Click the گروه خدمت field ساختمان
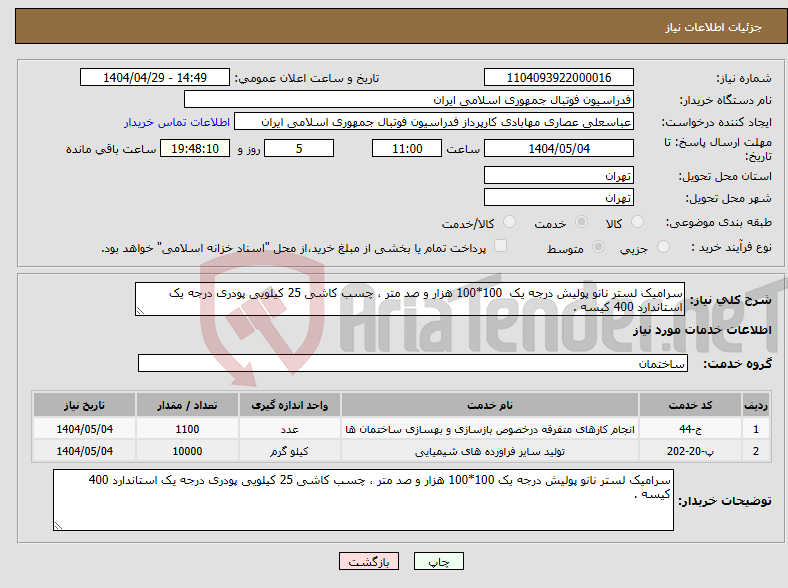 [x=413, y=363]
